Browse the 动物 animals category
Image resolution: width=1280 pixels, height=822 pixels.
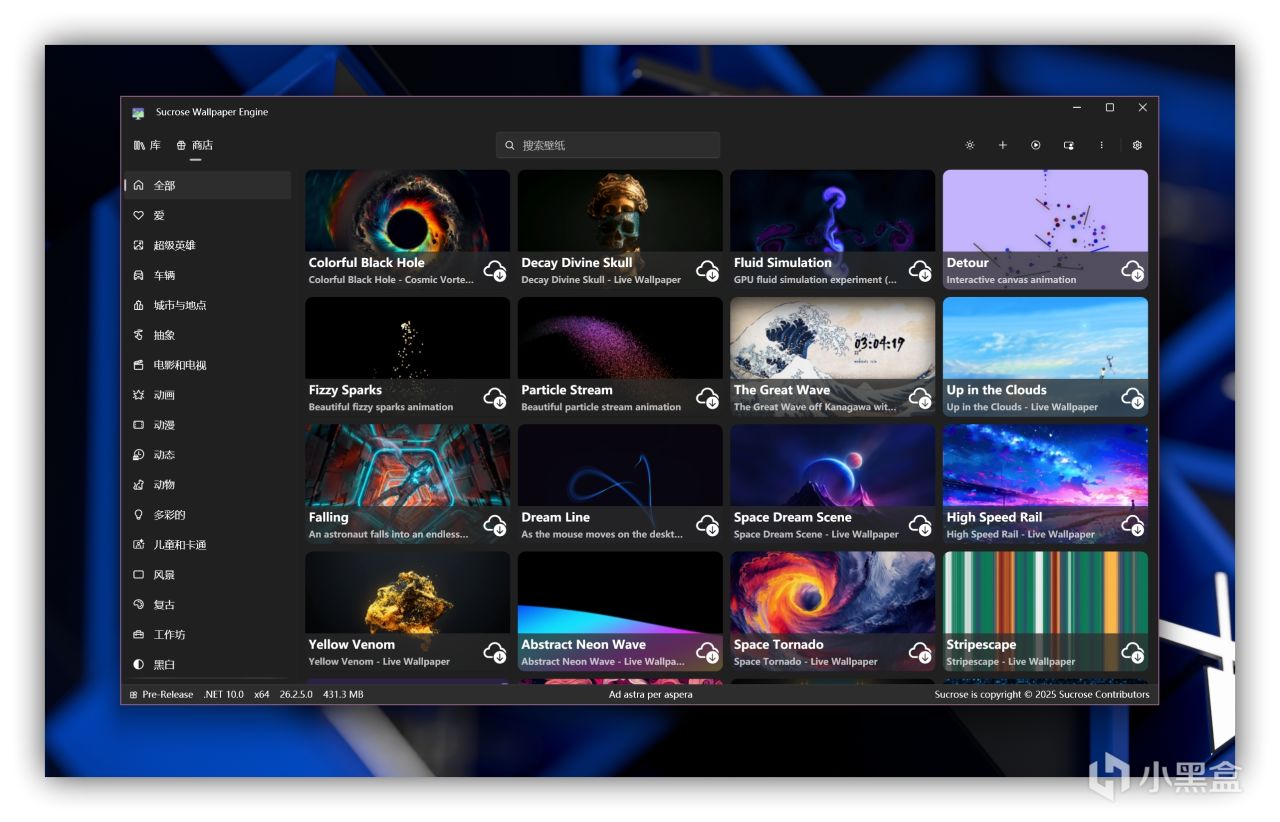coord(208,485)
